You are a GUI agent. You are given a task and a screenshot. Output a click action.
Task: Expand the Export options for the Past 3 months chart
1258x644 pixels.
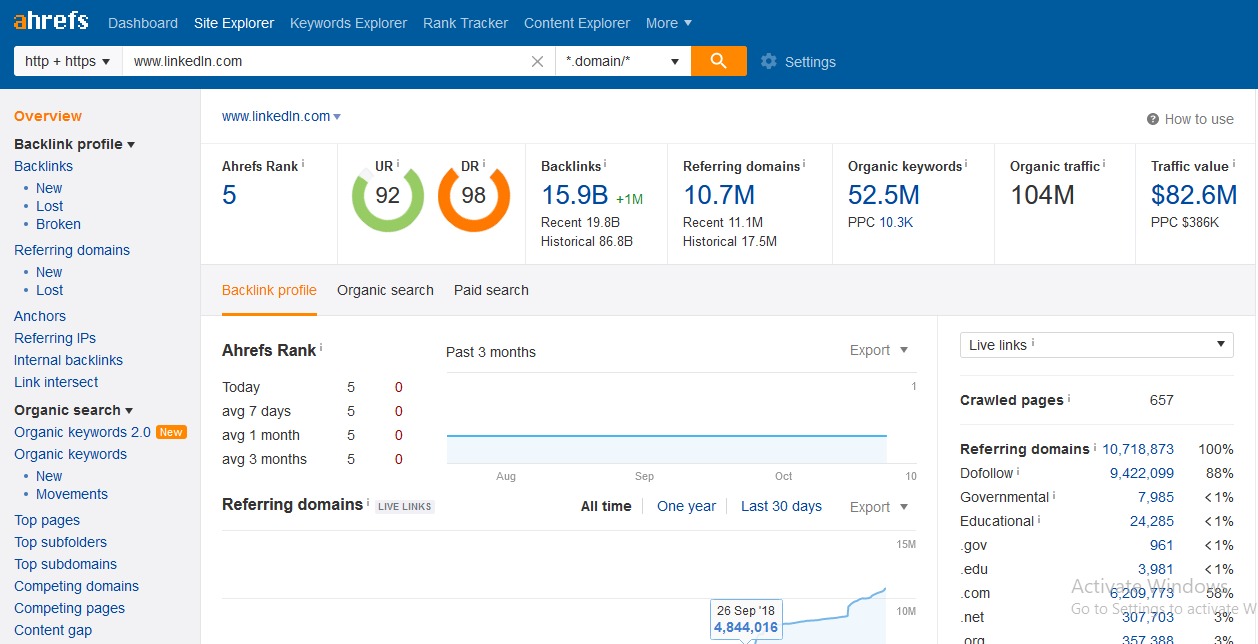(x=877, y=350)
